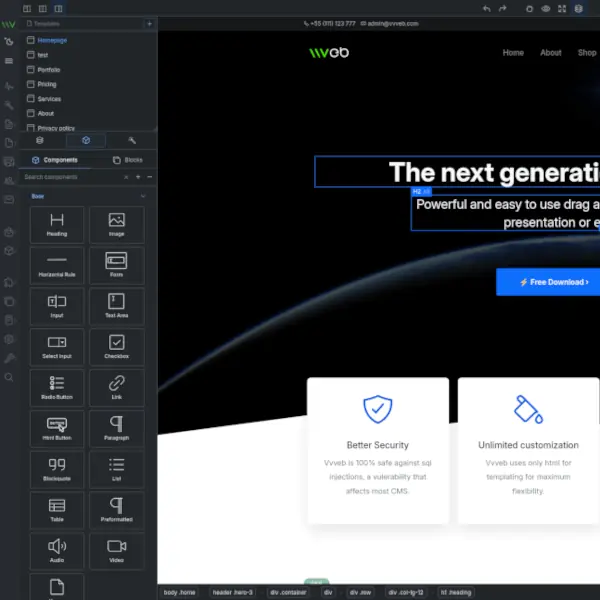Open the search magnifier in admin sidebar
Image resolution: width=600 pixels, height=600 pixels.
(x=9, y=377)
